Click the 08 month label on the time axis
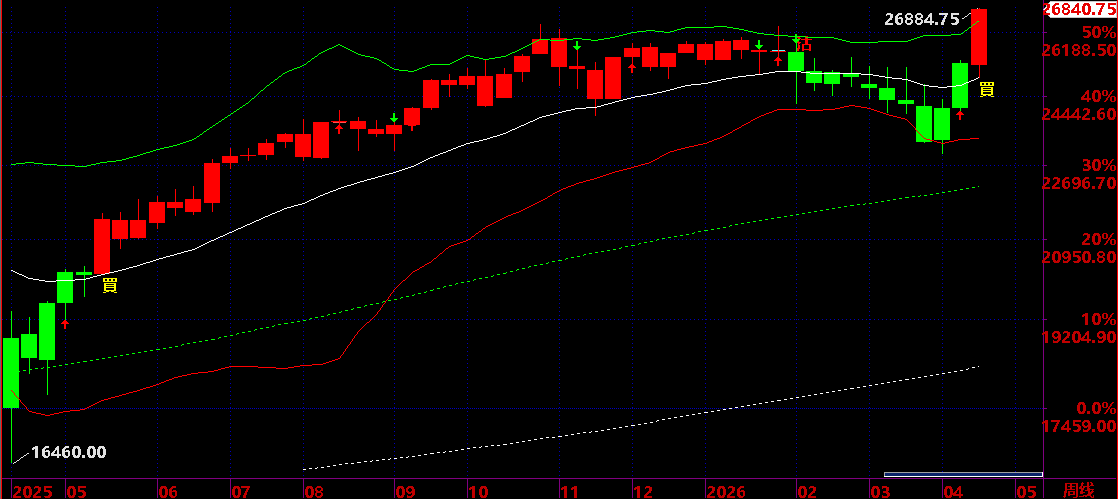 pos(312,491)
